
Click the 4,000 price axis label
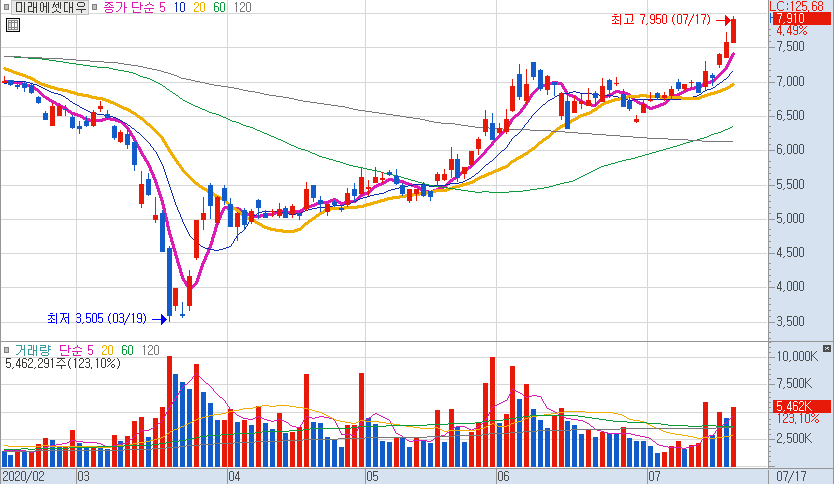click(x=790, y=287)
